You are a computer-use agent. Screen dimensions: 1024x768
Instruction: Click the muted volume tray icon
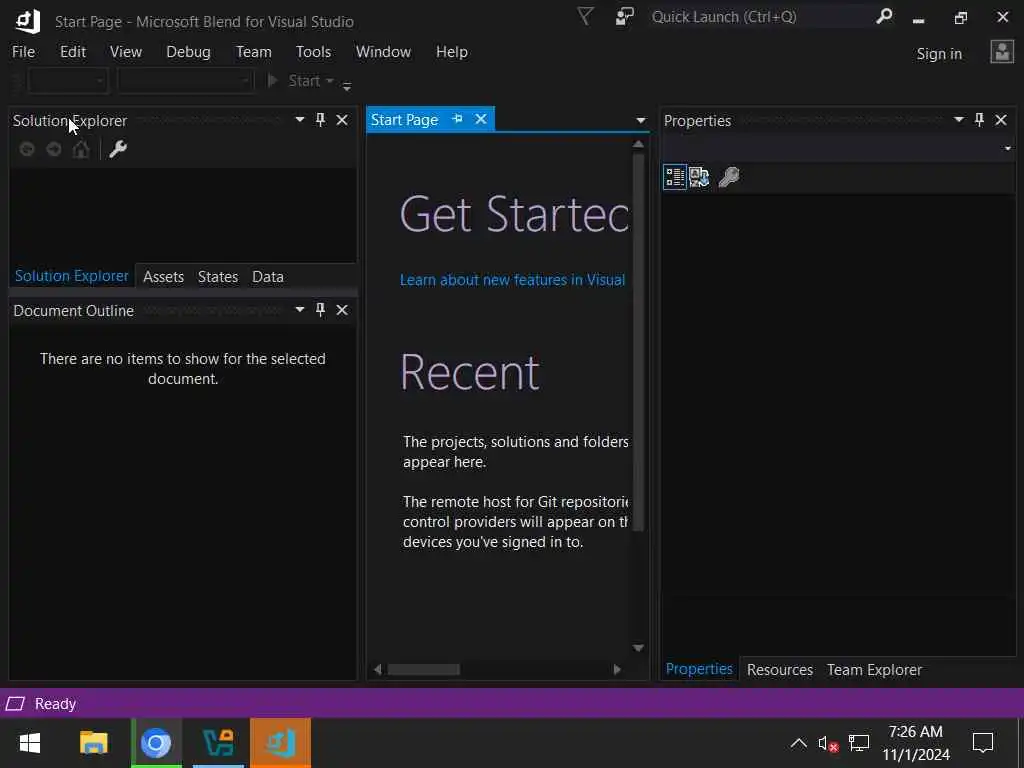click(x=827, y=744)
